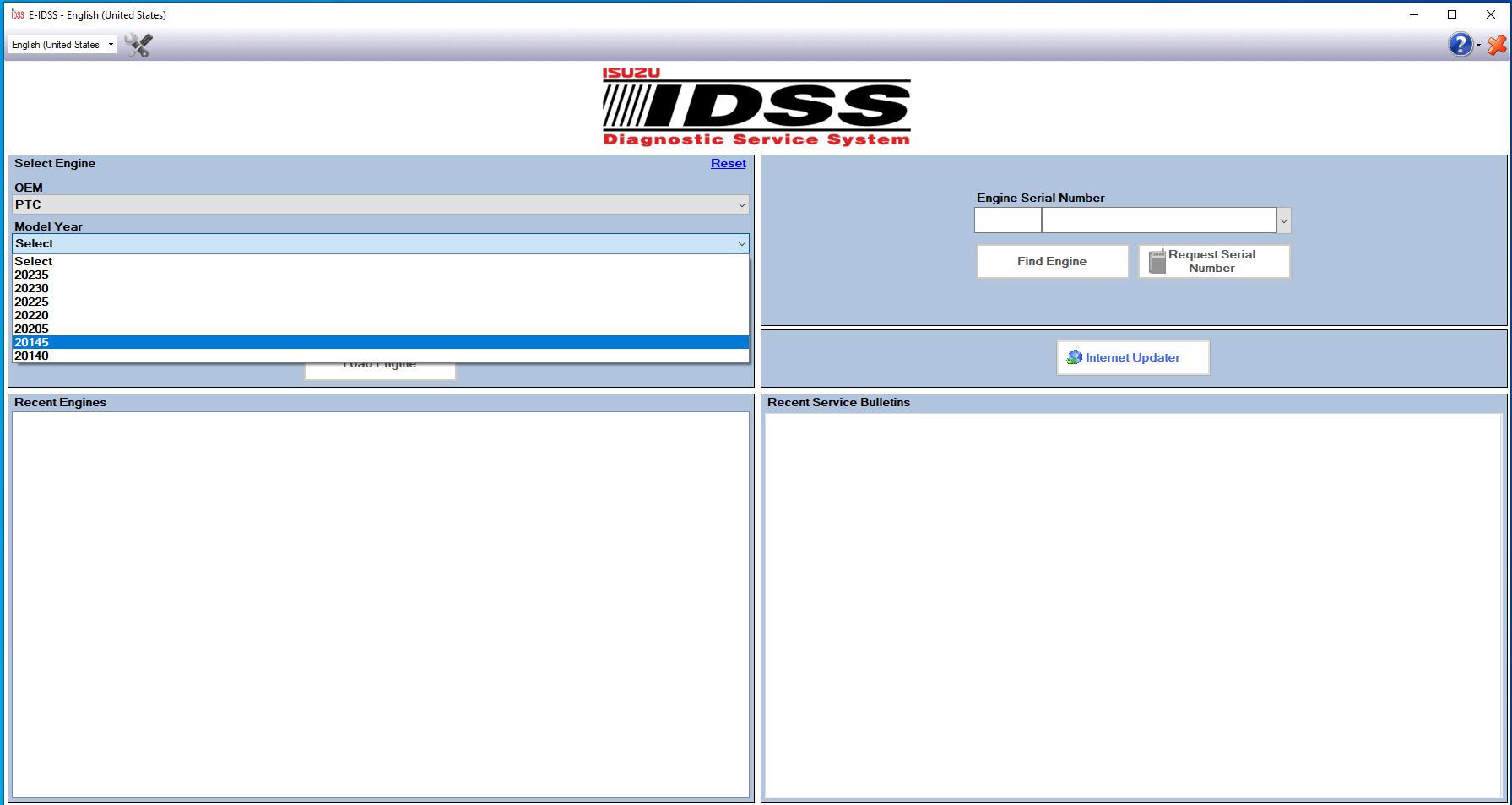
Task: Click the Find Engine button
Action: coord(1052,260)
